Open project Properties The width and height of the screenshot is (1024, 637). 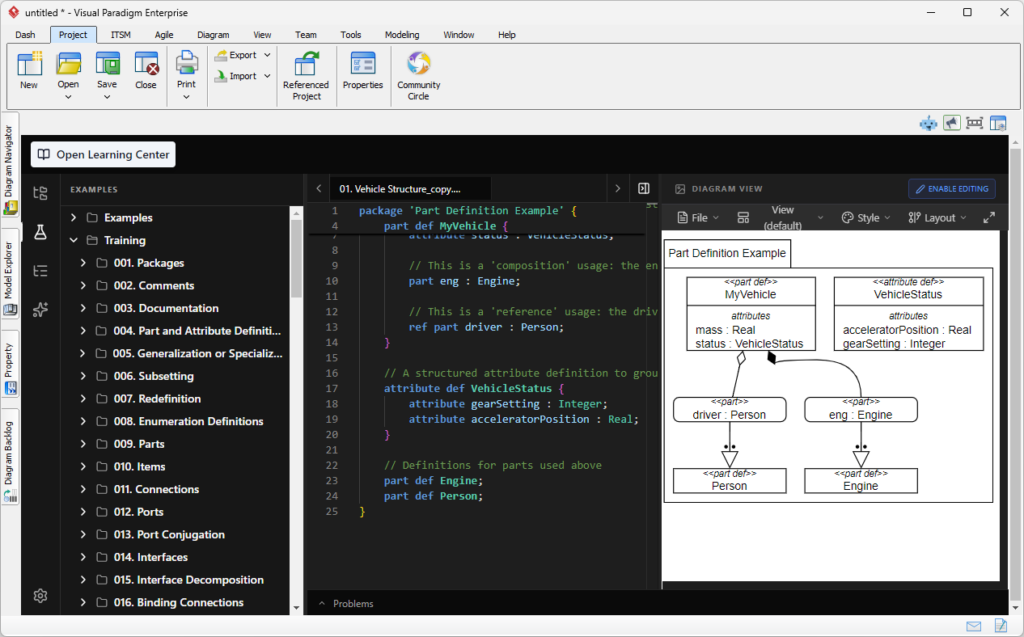coord(362,69)
